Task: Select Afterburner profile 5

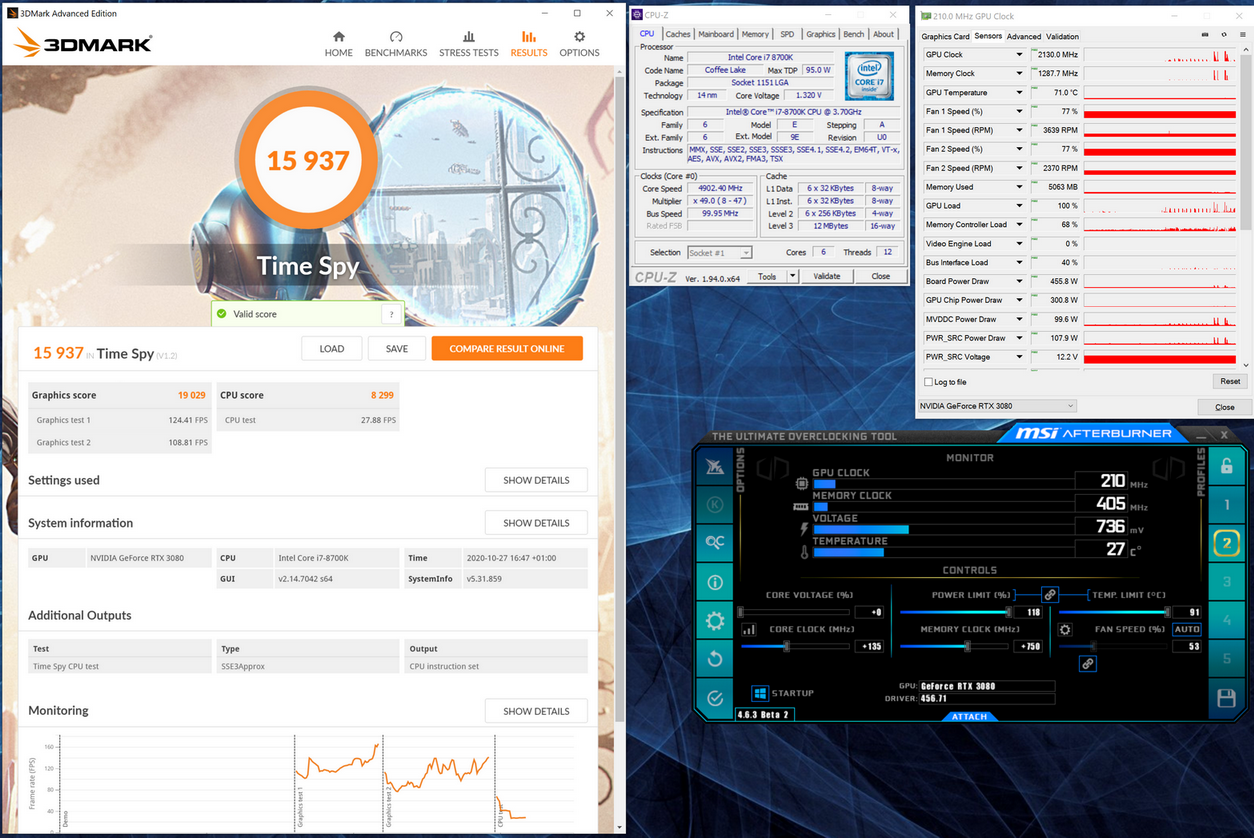Action: pos(1226,659)
